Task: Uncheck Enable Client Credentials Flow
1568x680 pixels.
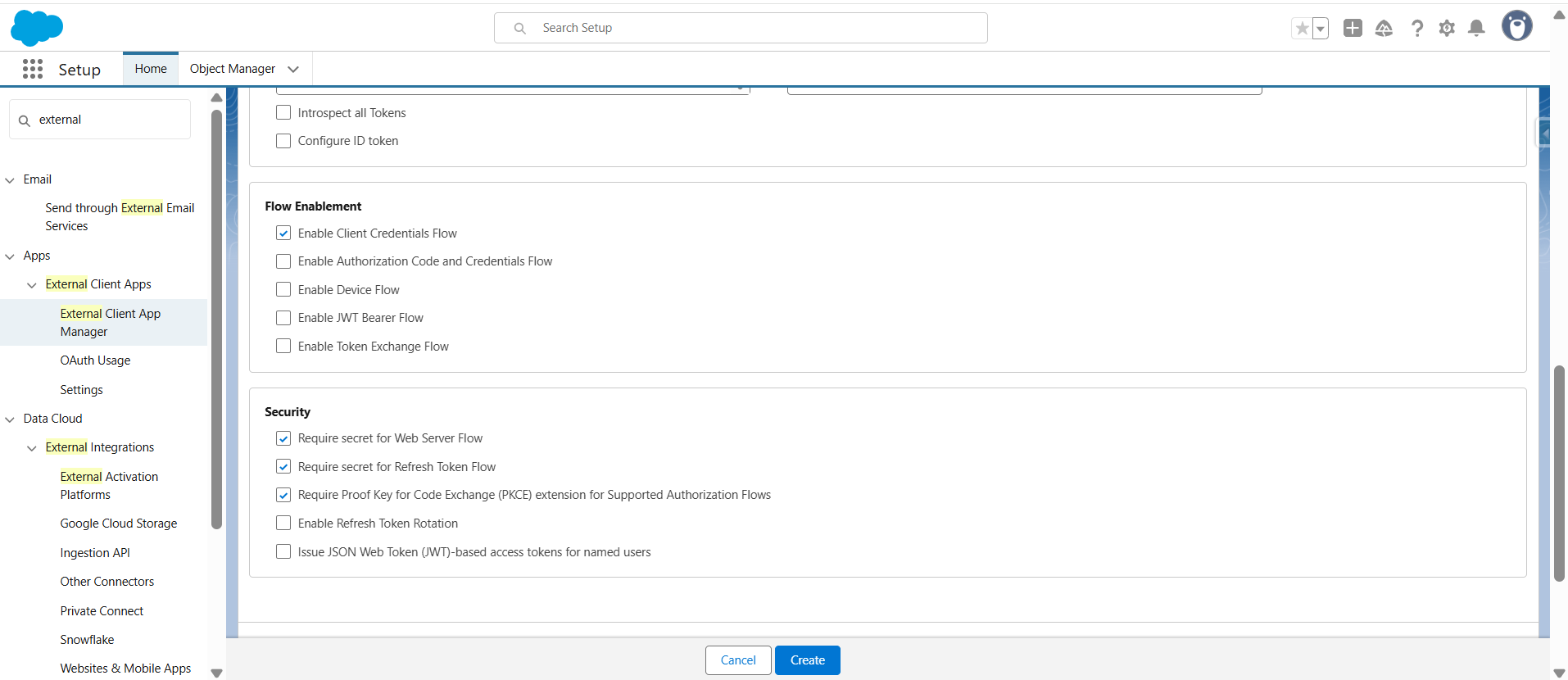Action: coord(283,233)
